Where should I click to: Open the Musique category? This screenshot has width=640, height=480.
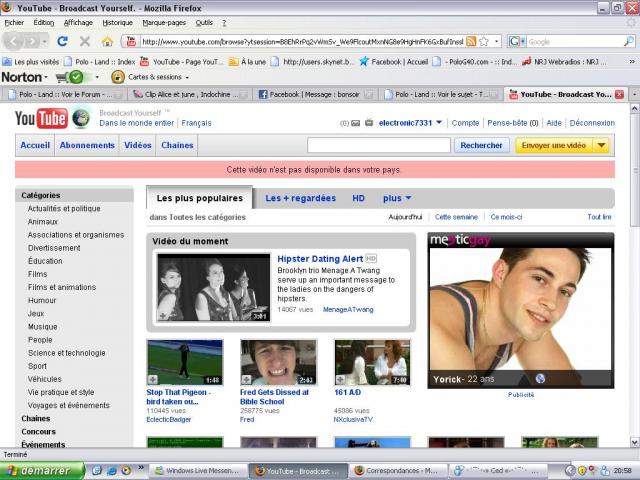[43, 327]
